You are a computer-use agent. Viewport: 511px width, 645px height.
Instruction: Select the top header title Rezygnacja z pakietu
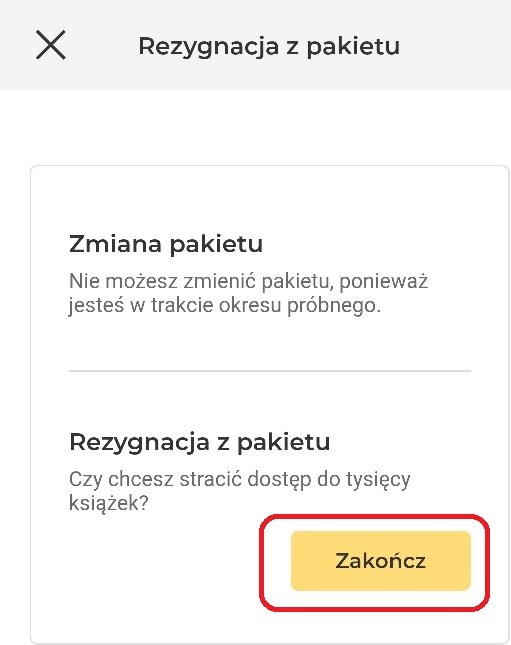click(269, 46)
